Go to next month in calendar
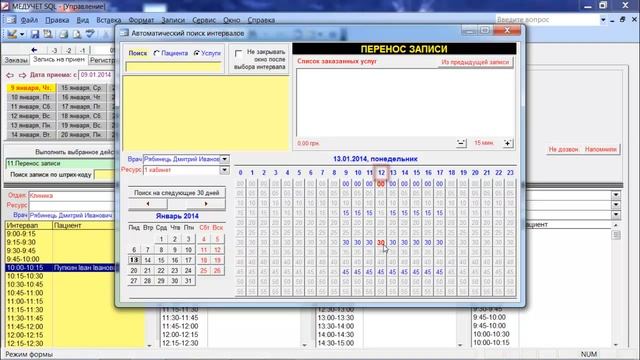Screen dimensions: 640x360 206,204
